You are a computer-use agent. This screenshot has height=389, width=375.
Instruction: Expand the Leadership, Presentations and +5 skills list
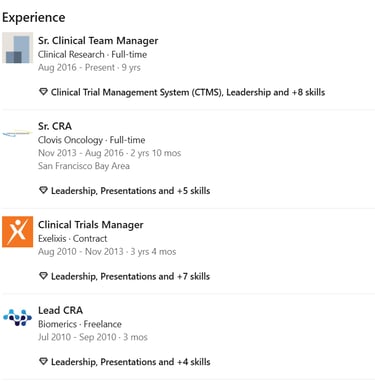pos(130,191)
